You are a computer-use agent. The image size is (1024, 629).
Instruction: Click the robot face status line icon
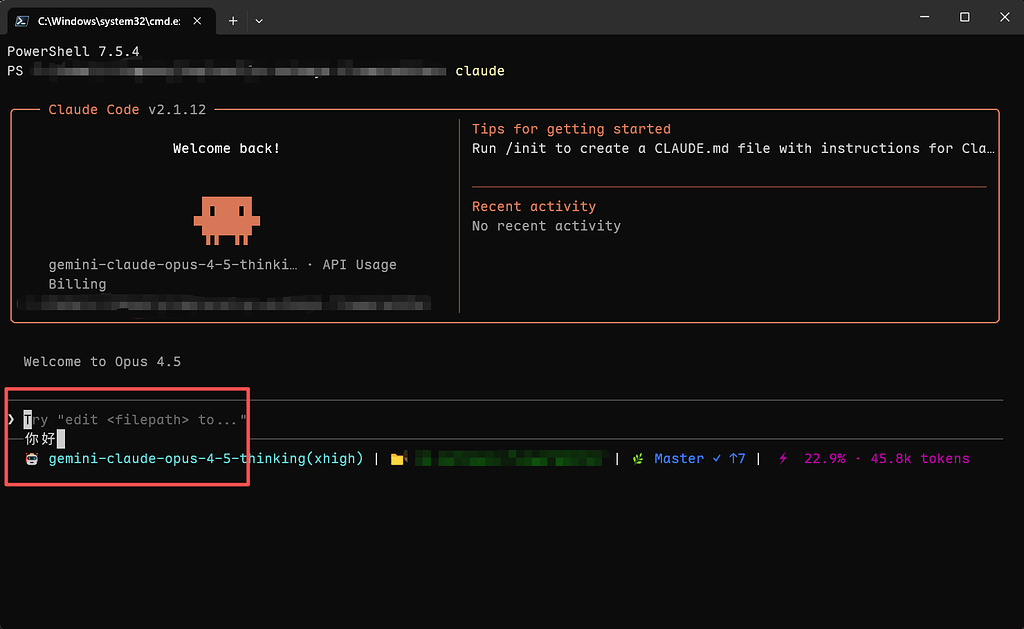(x=31, y=459)
